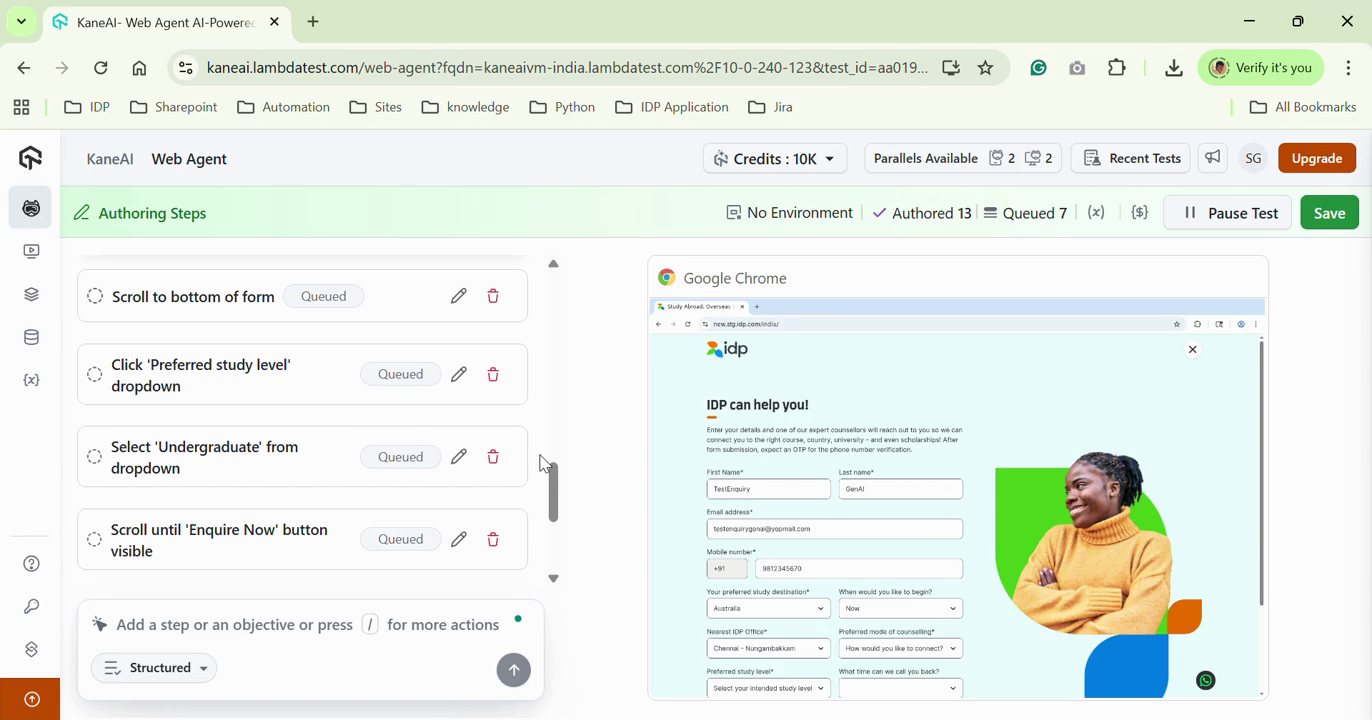1372x720 pixels.
Task: Edit the Click 'Preferred study level' step
Action: click(x=459, y=375)
